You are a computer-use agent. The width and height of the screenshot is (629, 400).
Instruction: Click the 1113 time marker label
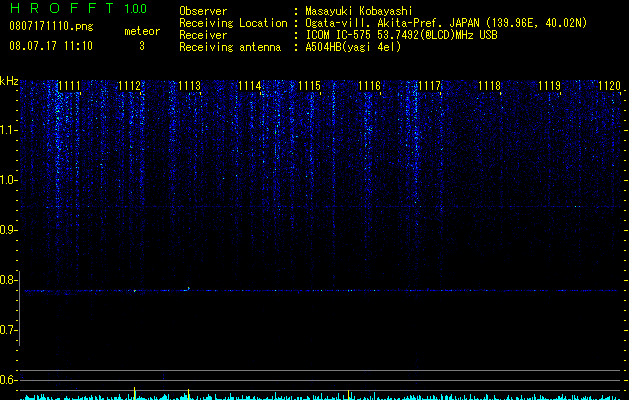click(x=189, y=86)
